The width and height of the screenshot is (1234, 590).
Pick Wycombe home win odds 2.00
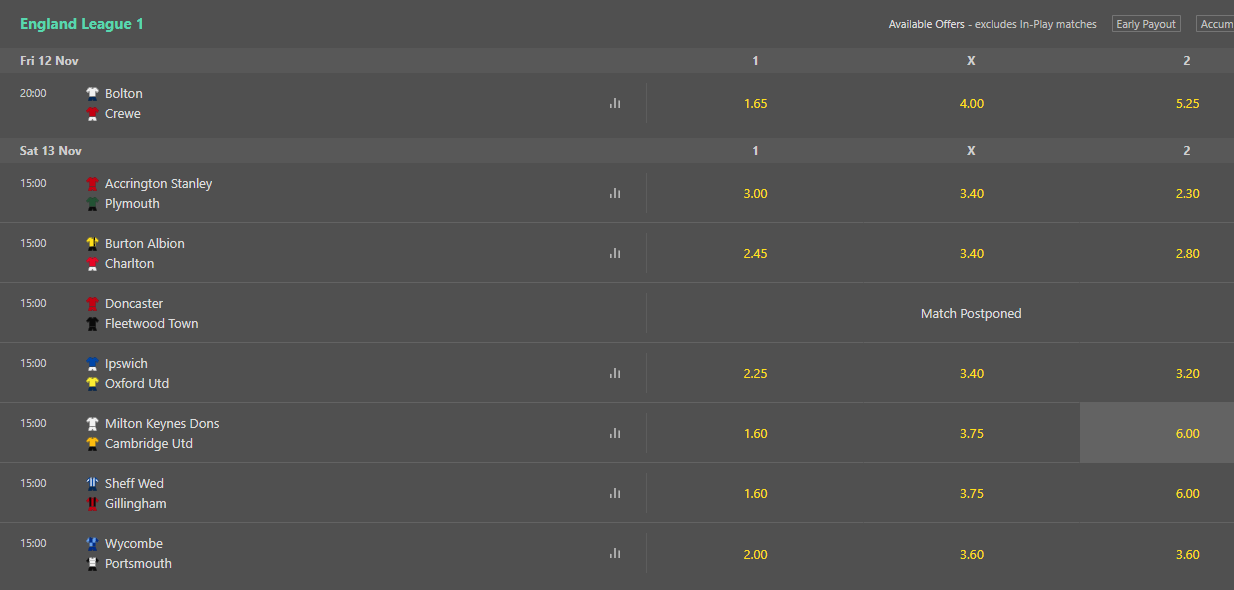755,554
